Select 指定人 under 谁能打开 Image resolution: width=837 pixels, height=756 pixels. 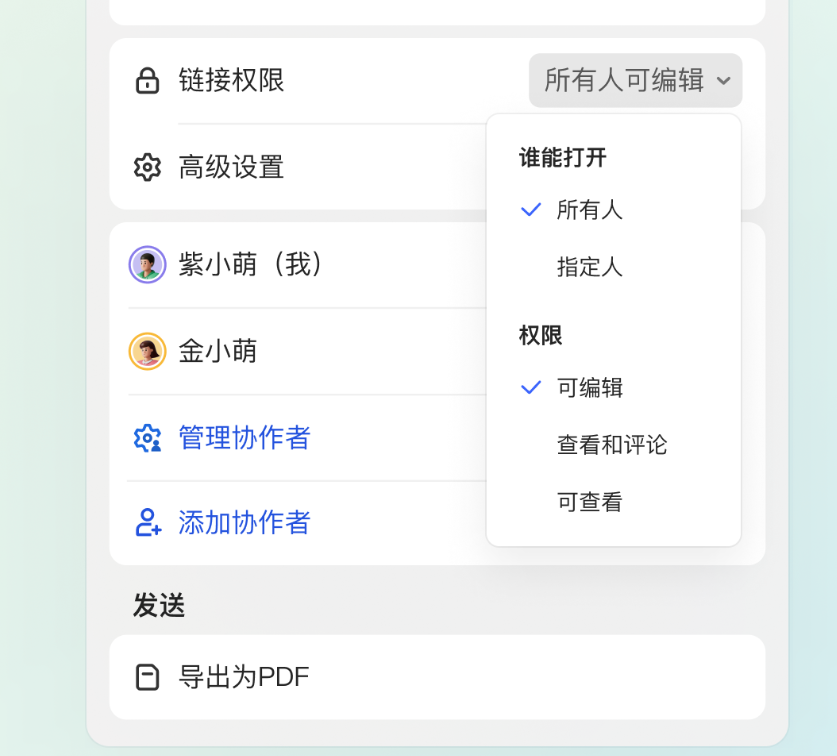pyautogui.click(x=589, y=266)
